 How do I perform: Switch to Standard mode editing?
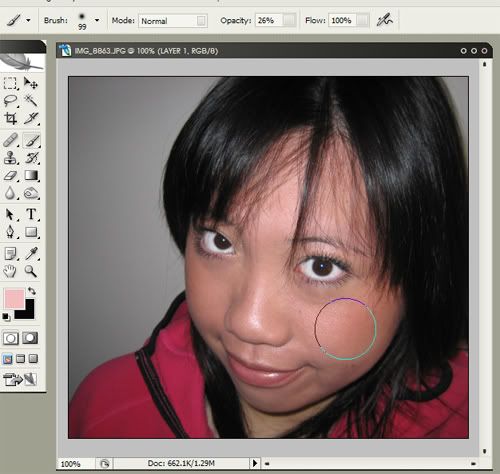[x=11, y=338]
